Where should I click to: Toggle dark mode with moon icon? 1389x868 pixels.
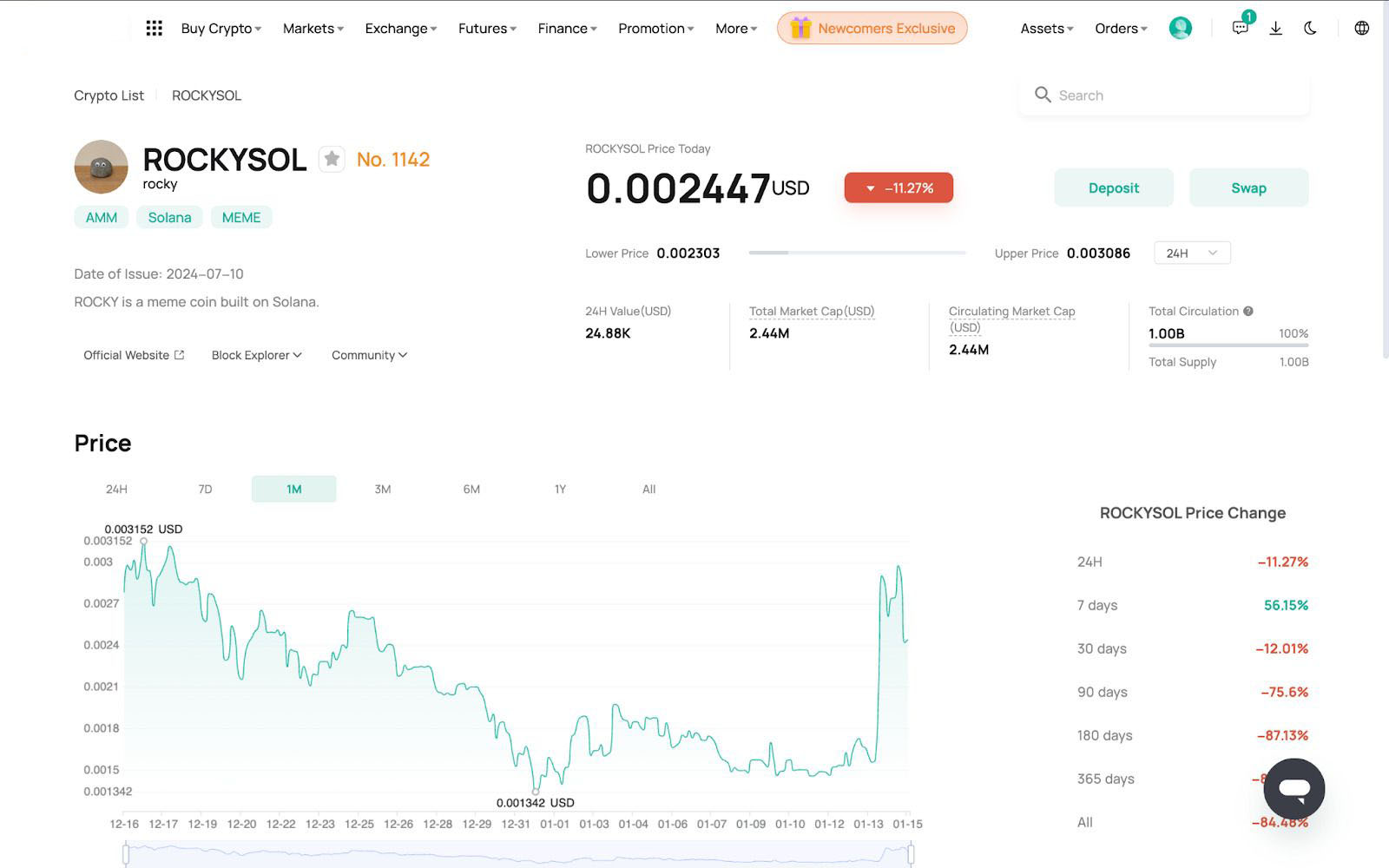1310,29
